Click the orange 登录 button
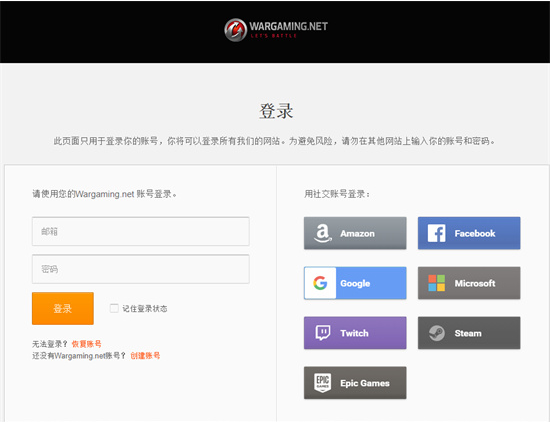The height and width of the screenshot is (422, 551). pos(63,309)
